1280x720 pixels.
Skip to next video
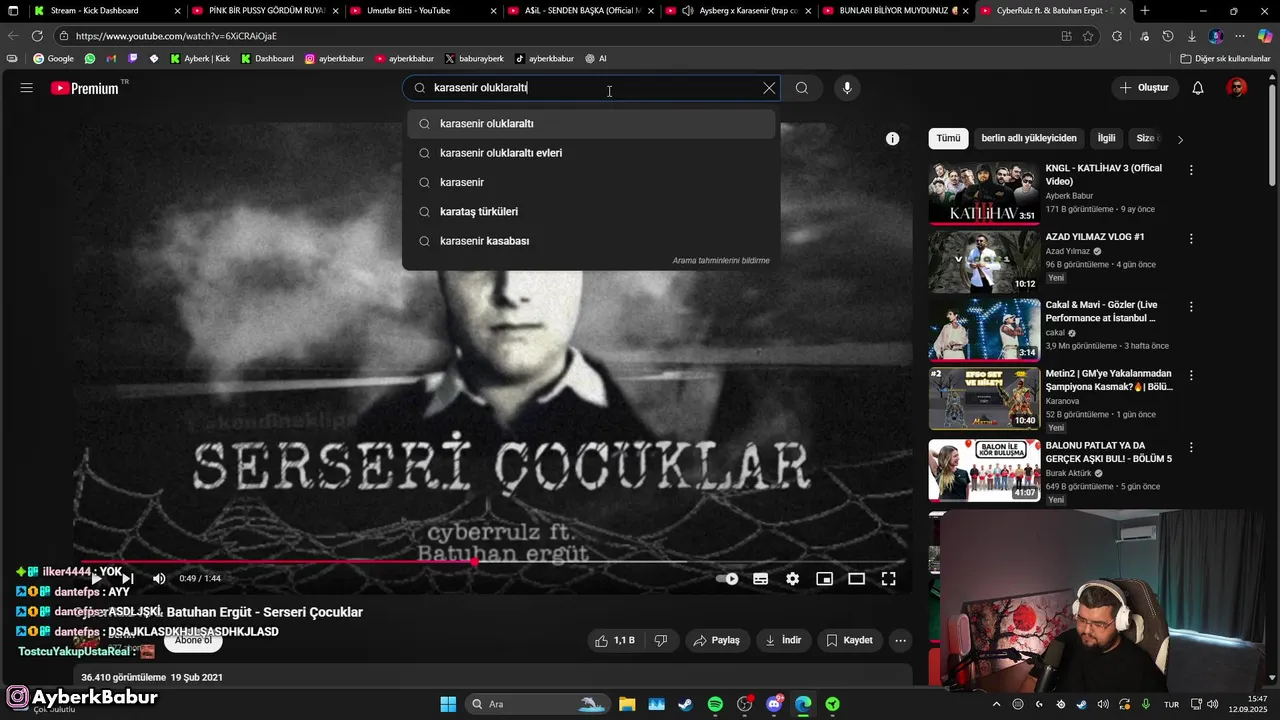[128, 578]
